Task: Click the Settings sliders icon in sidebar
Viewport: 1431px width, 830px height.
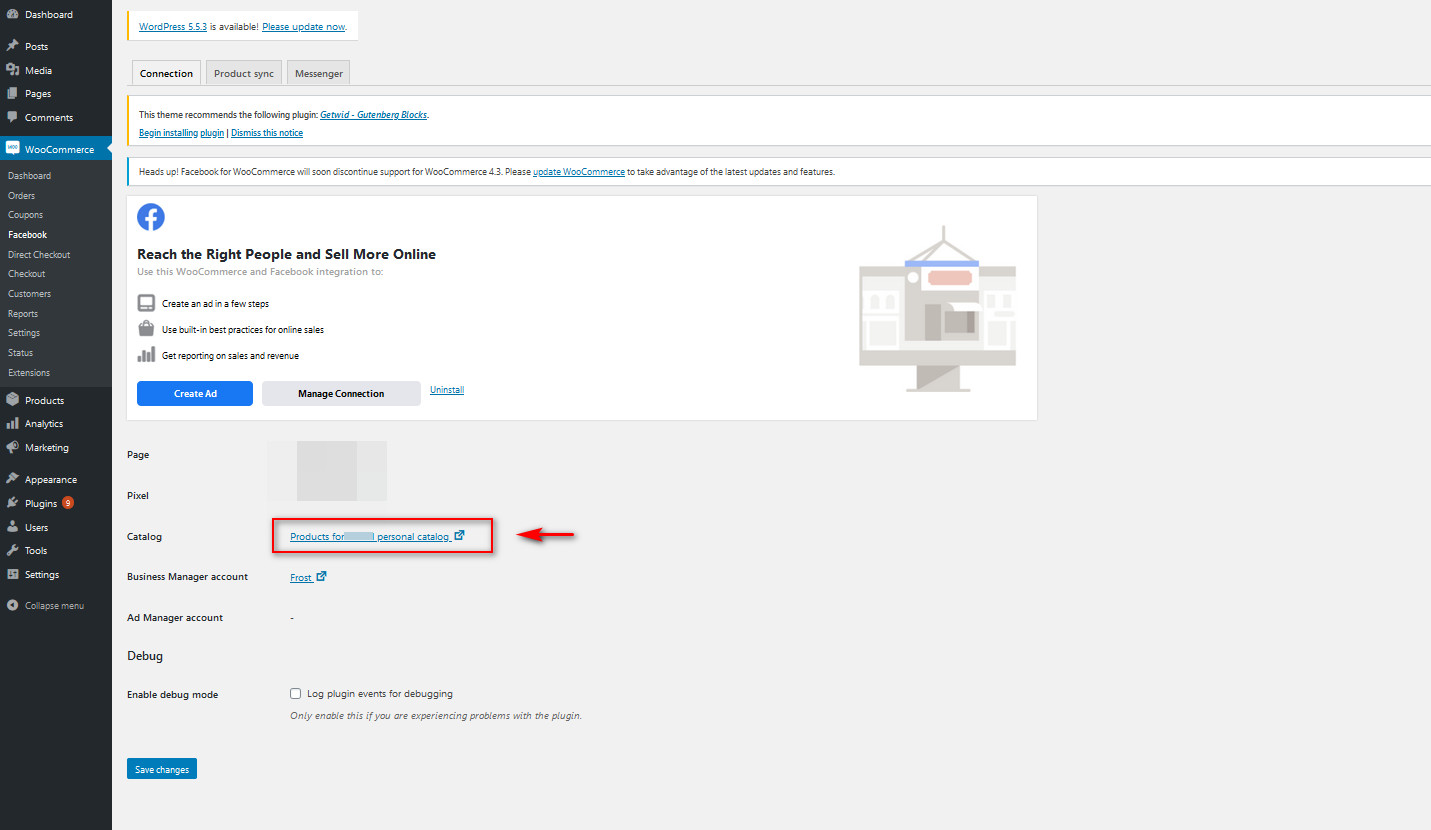Action: click(x=12, y=574)
